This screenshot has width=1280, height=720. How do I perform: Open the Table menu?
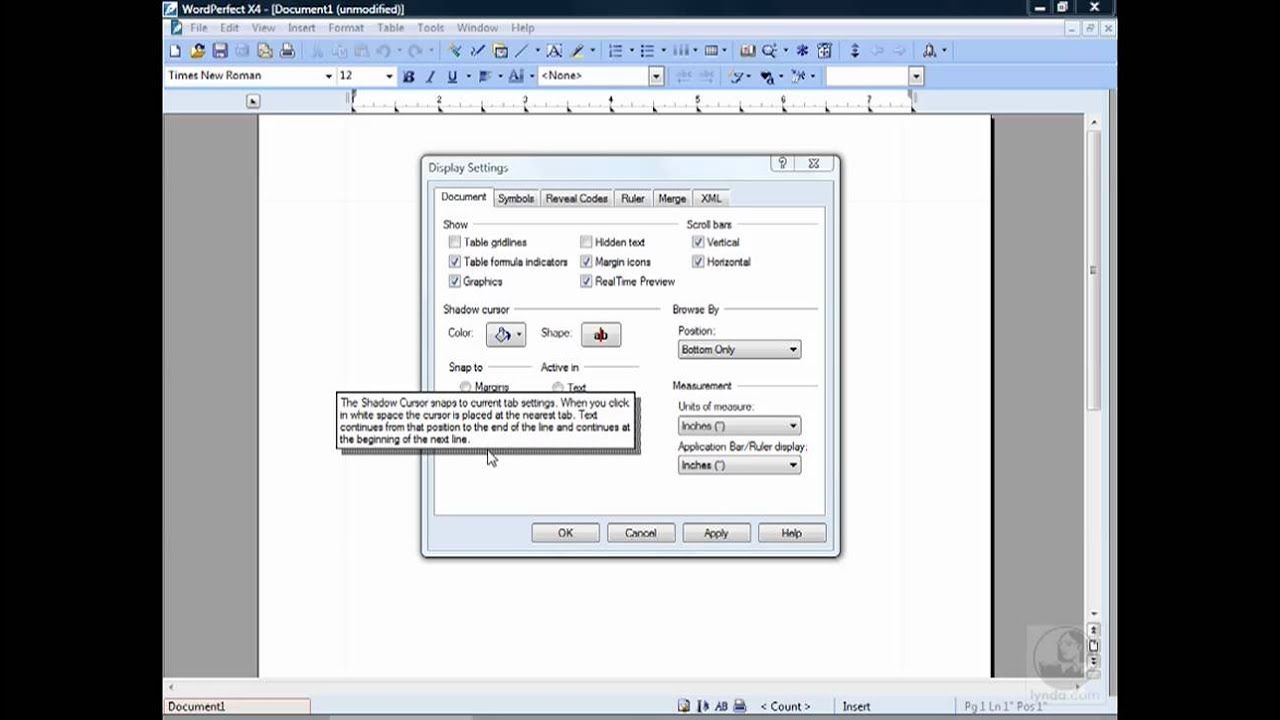pos(390,28)
